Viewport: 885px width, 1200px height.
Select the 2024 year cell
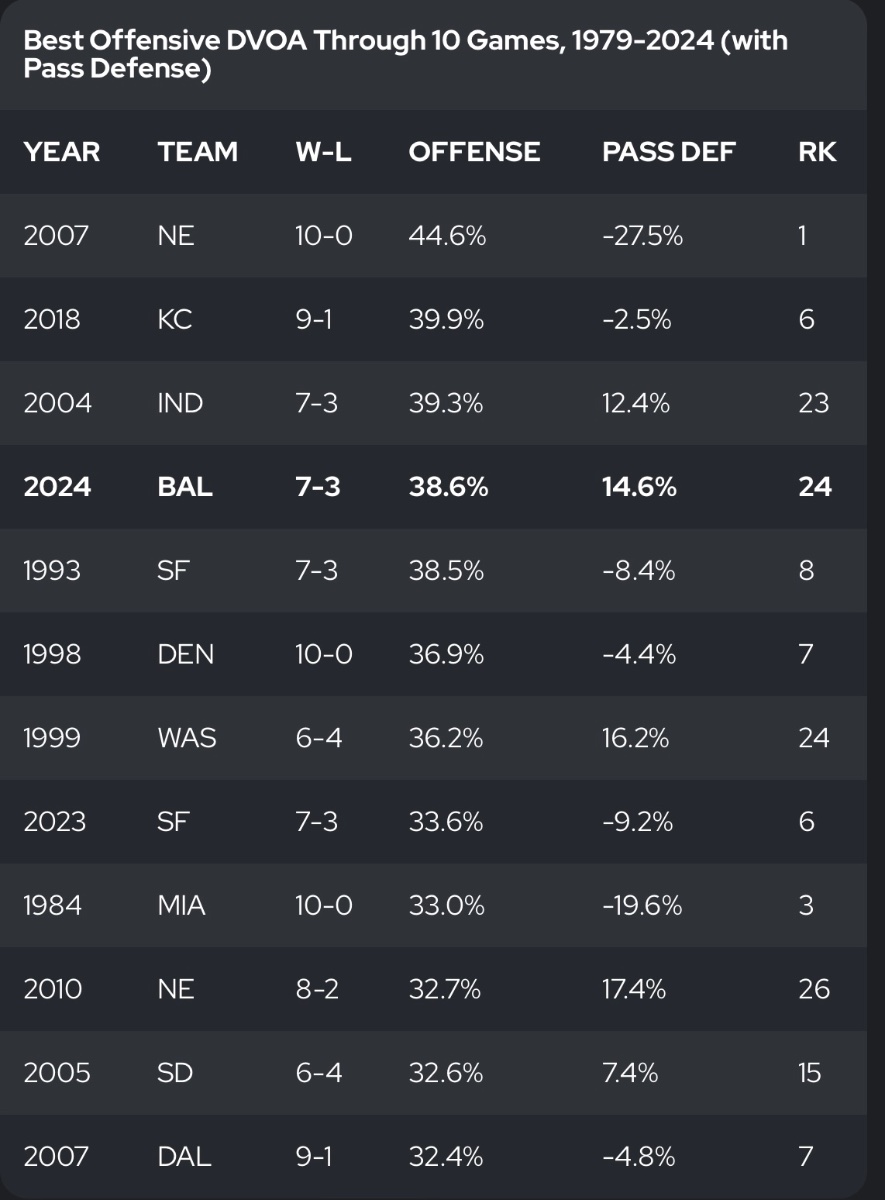pos(57,487)
